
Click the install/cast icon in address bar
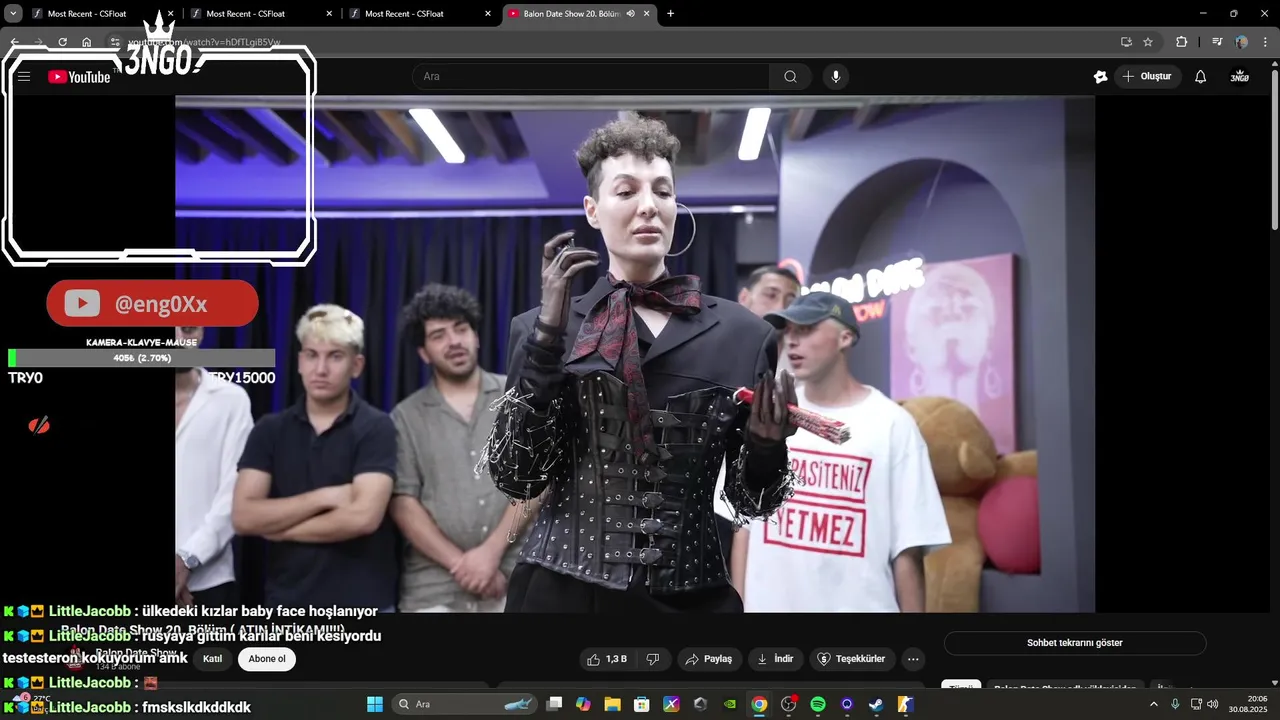(x=1126, y=42)
